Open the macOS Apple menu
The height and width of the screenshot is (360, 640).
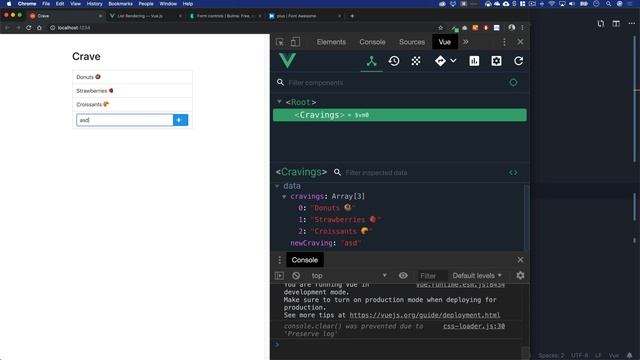point(9,4)
